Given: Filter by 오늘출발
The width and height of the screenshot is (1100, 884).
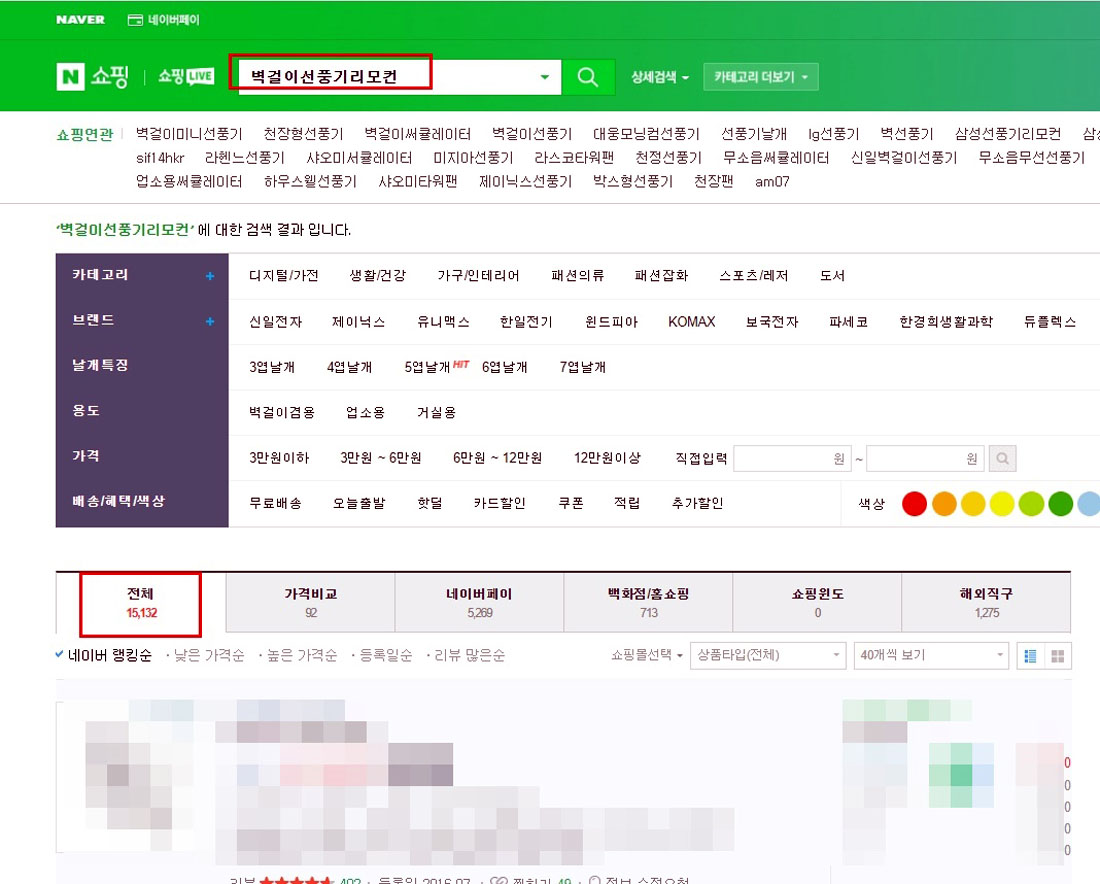Looking at the screenshot, I should [x=359, y=503].
